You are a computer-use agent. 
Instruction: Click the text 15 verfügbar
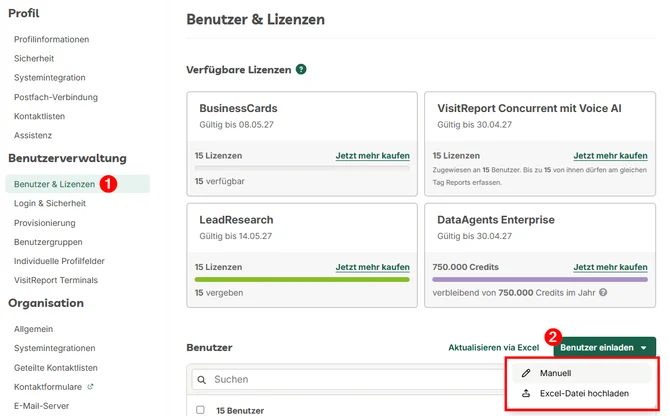220,182
